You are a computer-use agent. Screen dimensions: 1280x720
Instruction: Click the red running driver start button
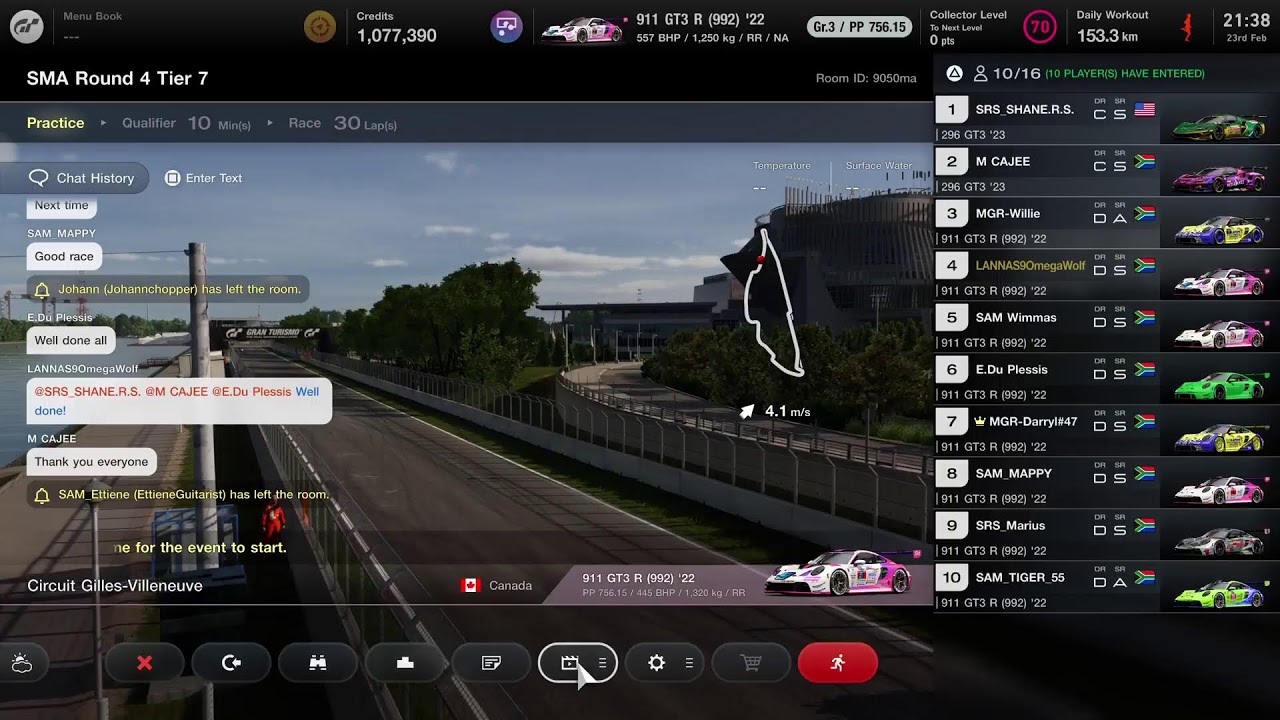click(x=838, y=663)
